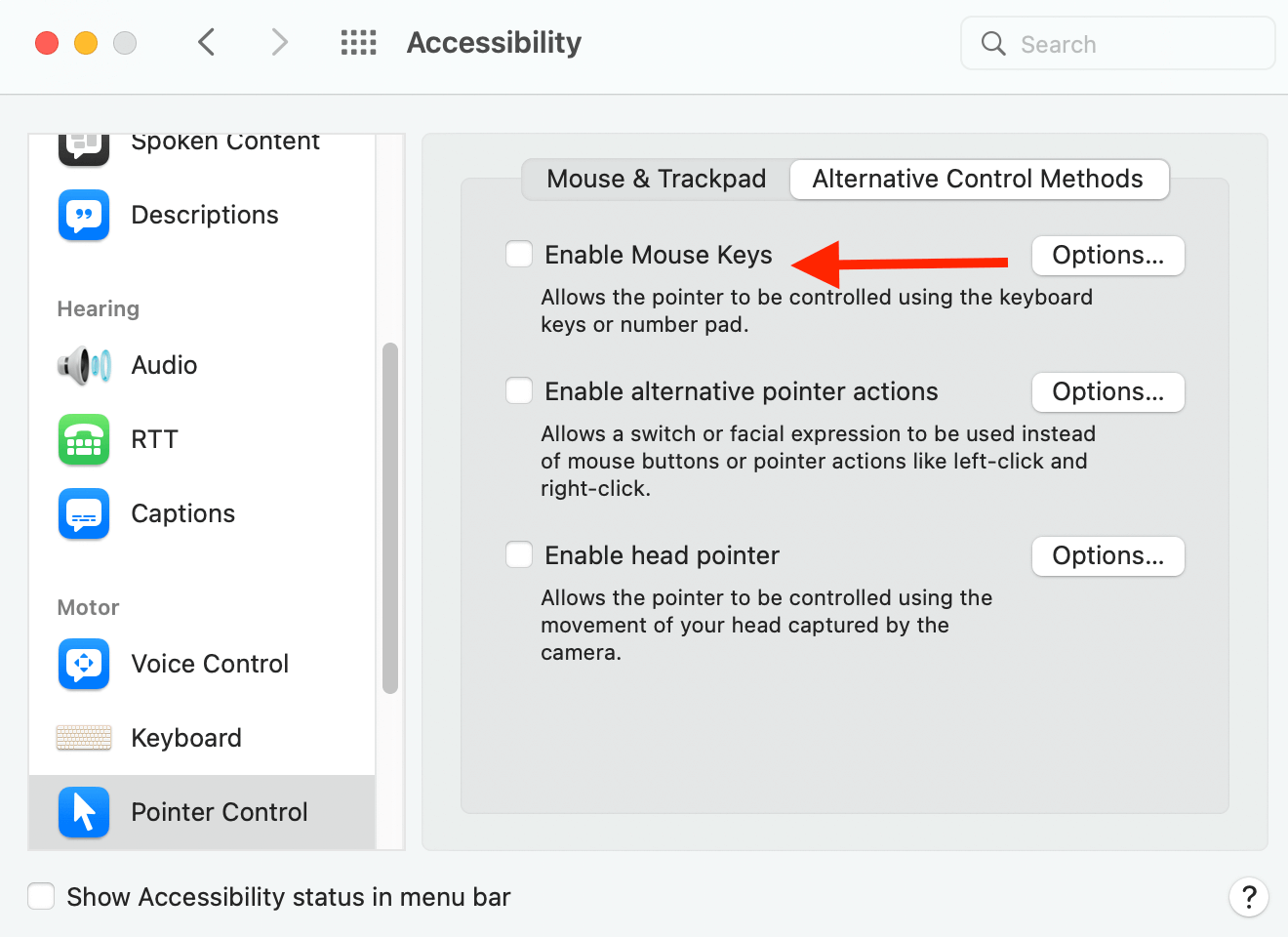This screenshot has height=937, width=1288.
Task: Switch to the Mouse & Trackpad tab
Action: pos(656,179)
